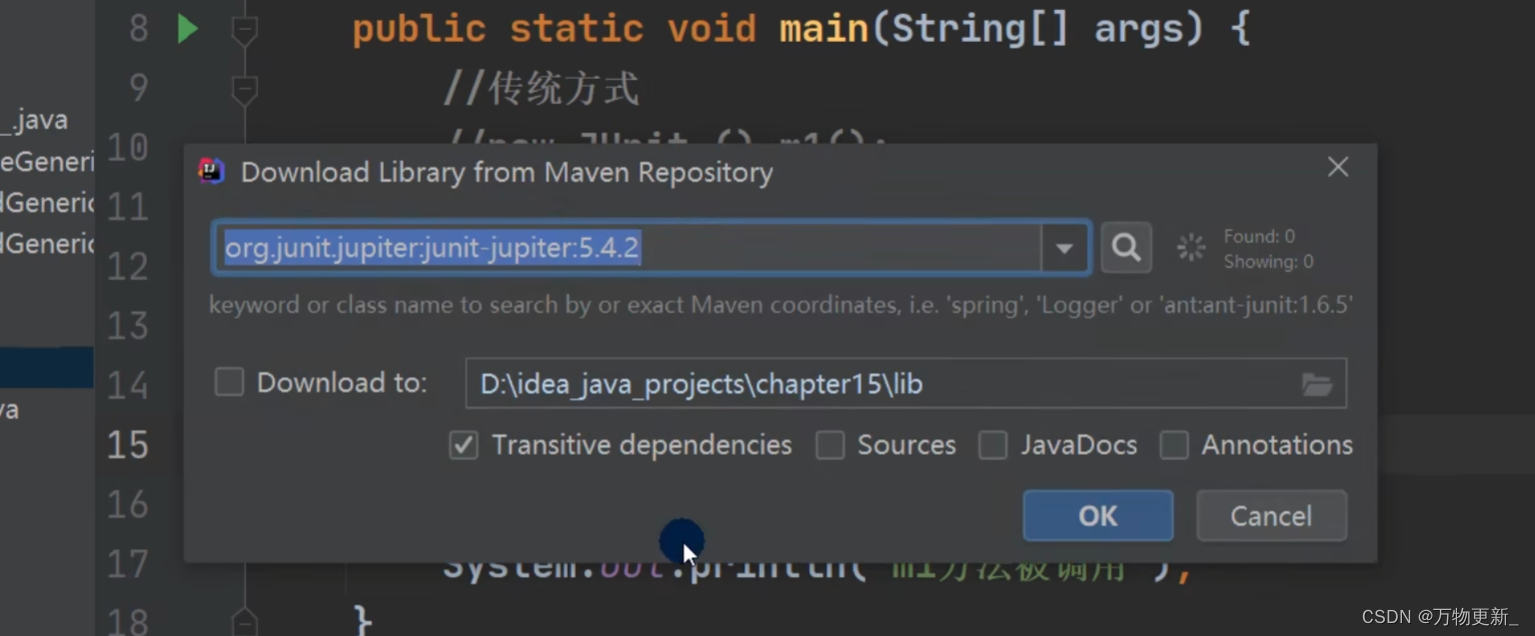
Task: Click the loading spinner beside Found counter
Action: (x=1190, y=247)
